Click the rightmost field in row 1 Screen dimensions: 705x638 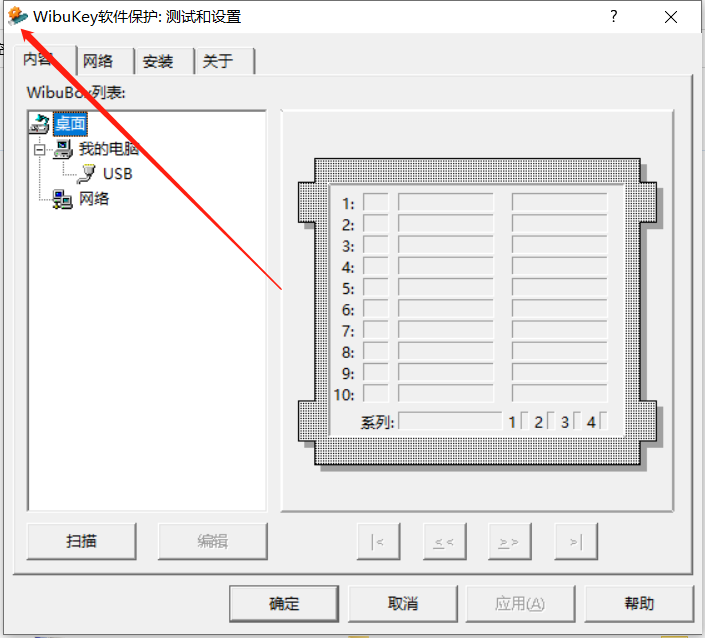pyautogui.click(x=559, y=202)
